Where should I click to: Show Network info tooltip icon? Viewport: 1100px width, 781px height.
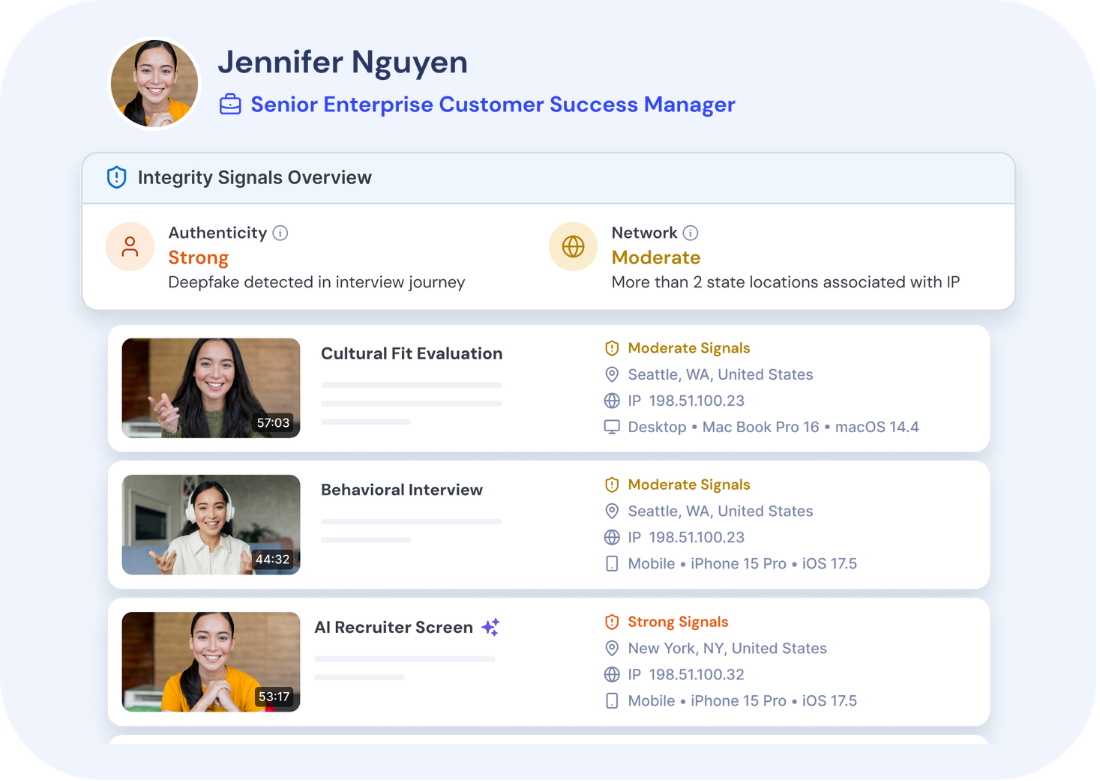[690, 233]
